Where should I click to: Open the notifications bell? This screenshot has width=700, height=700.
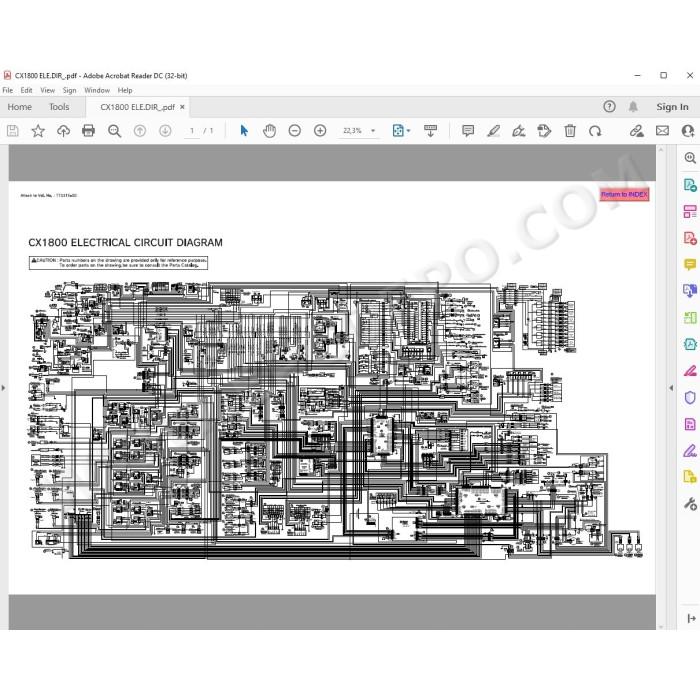[633, 107]
